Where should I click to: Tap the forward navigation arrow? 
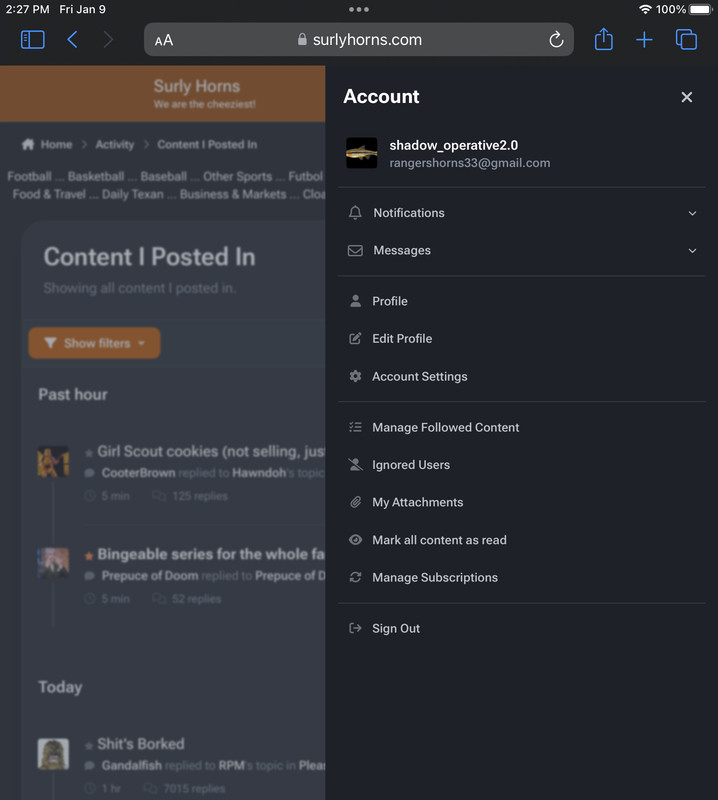pos(108,40)
